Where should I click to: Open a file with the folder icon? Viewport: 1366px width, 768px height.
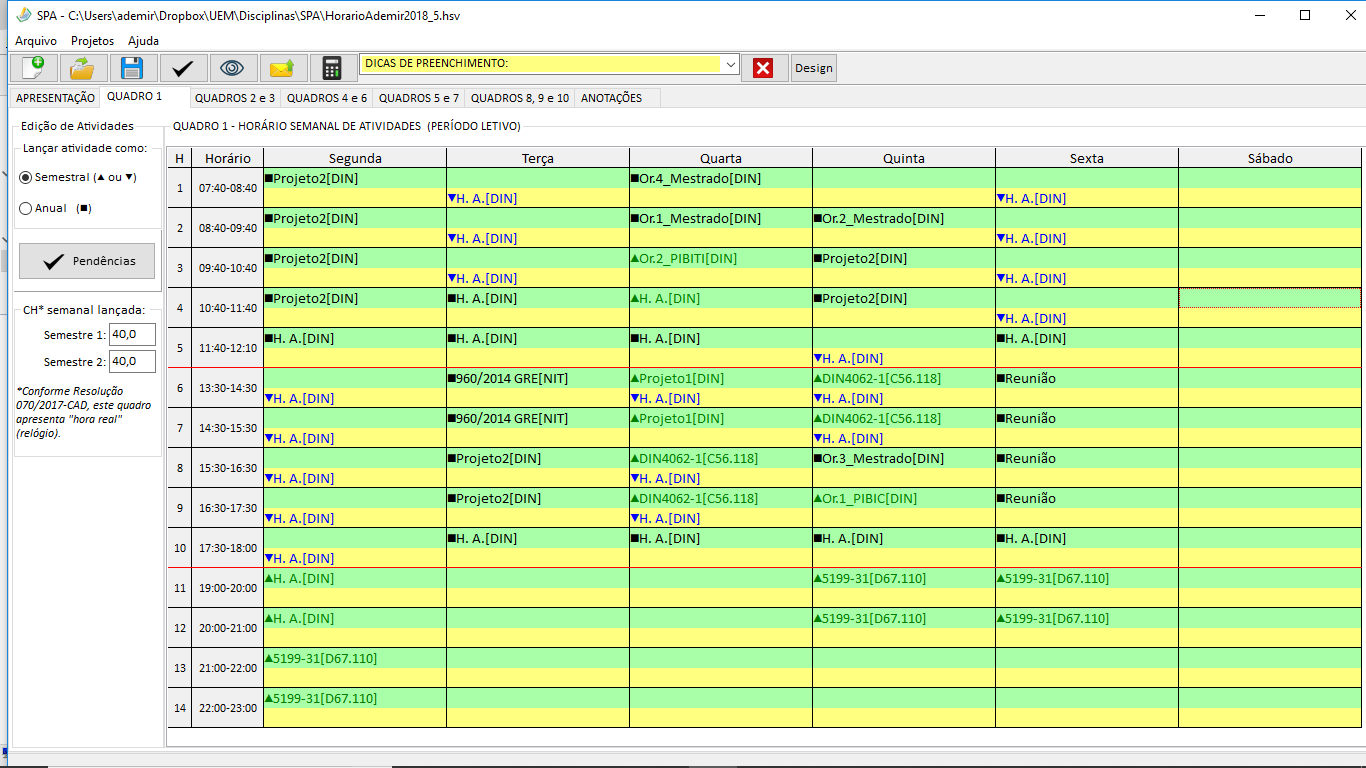point(83,68)
